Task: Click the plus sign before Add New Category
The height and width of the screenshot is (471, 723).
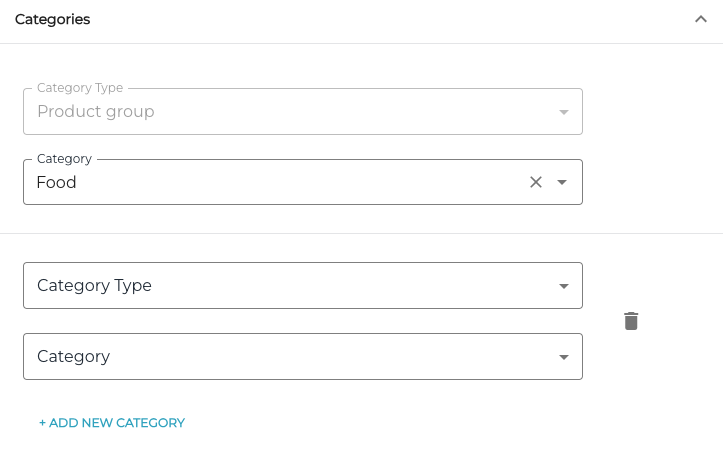Action: click(x=42, y=423)
